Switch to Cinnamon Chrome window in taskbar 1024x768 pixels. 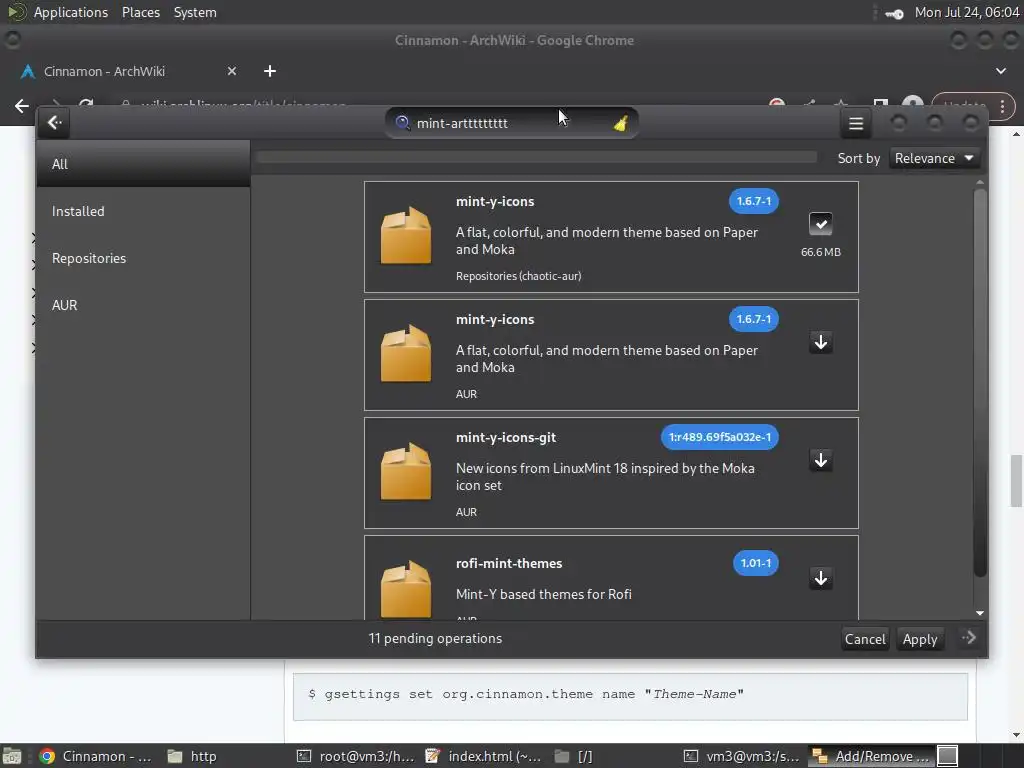tap(95, 756)
